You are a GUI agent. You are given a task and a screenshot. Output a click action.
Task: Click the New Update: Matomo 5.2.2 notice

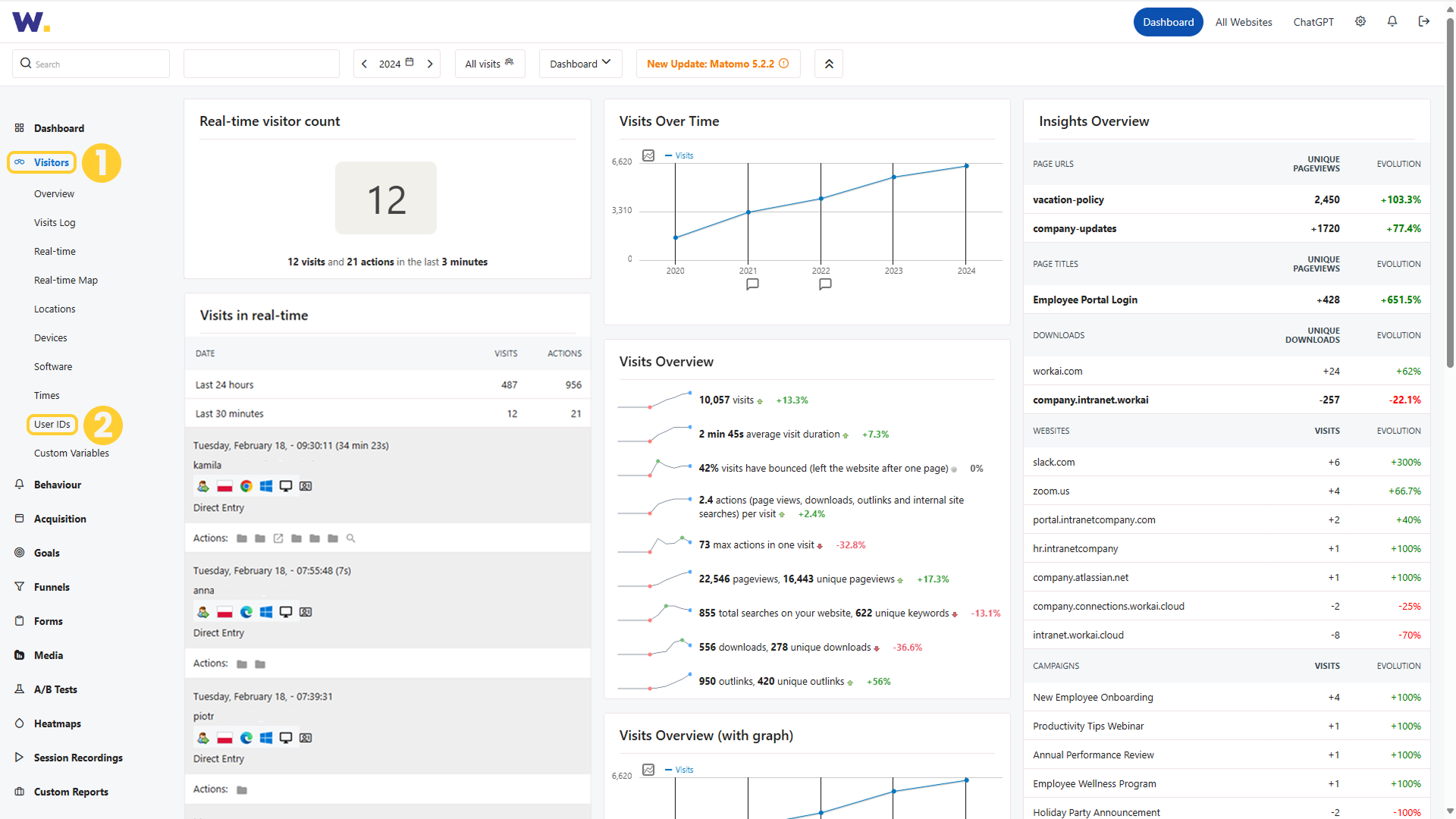click(717, 64)
